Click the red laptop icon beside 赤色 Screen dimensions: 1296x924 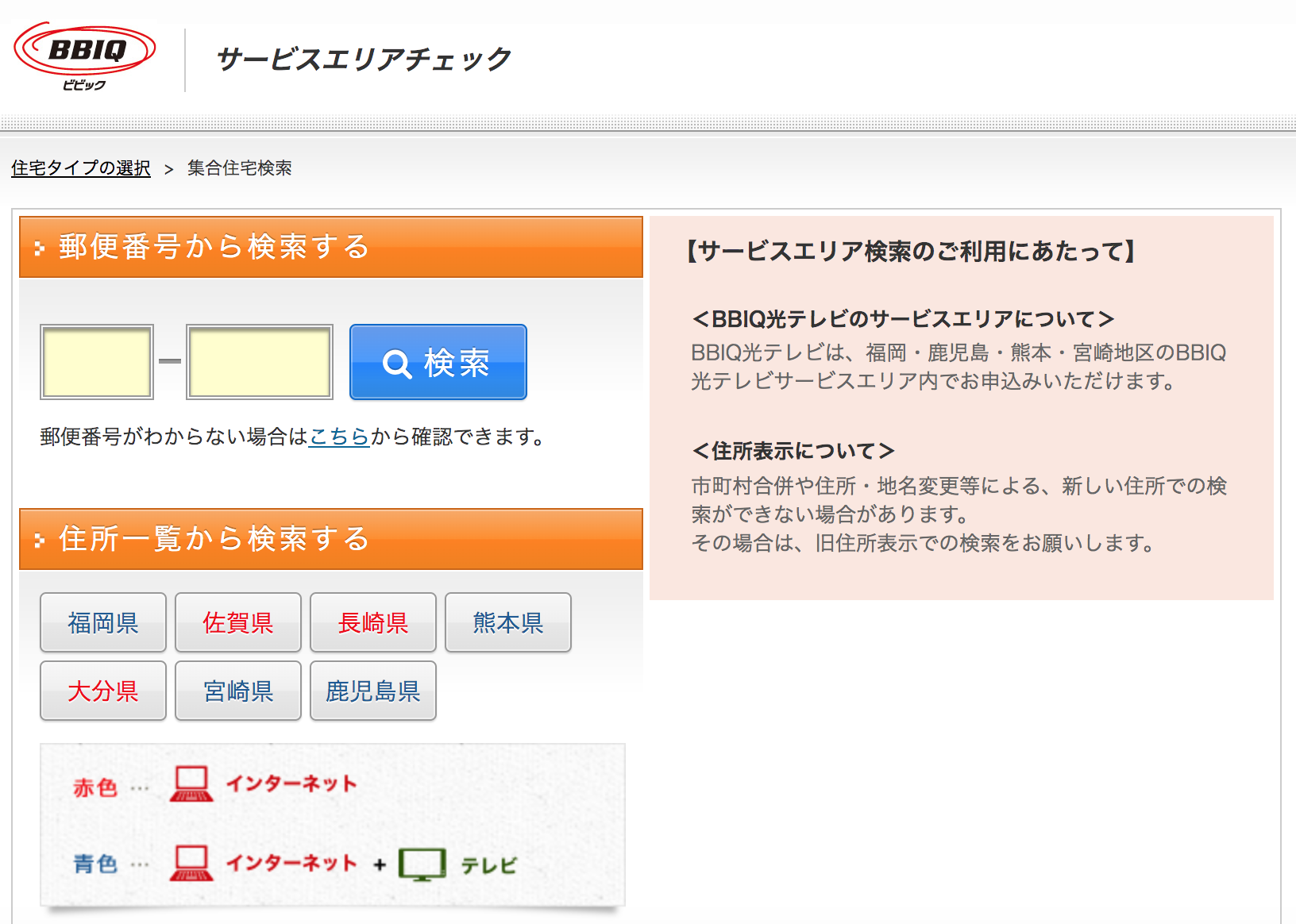[191, 783]
